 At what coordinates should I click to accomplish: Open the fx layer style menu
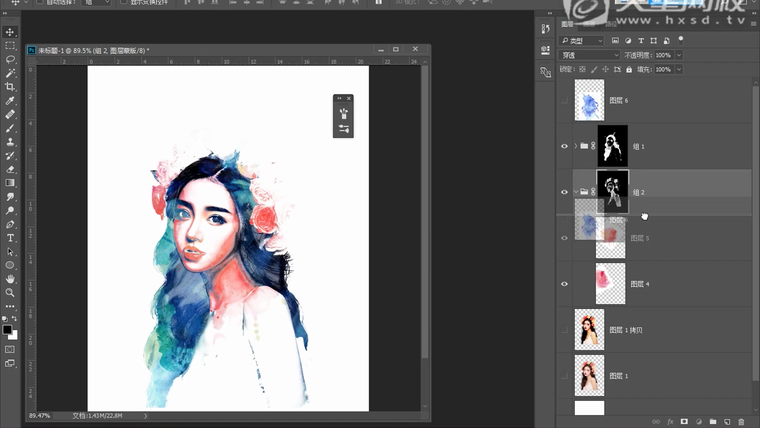tap(671, 421)
